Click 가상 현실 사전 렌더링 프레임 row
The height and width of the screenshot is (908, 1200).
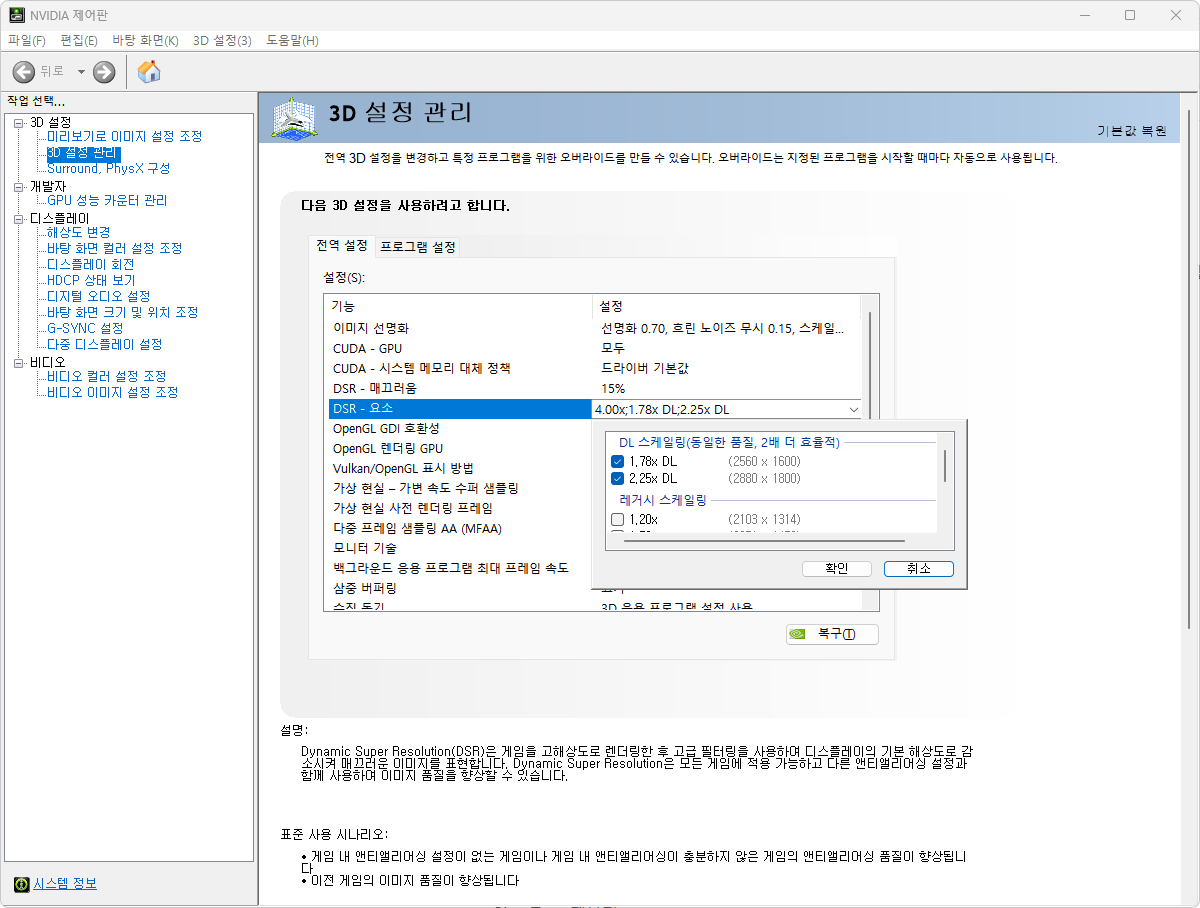pyautogui.click(x=460, y=508)
